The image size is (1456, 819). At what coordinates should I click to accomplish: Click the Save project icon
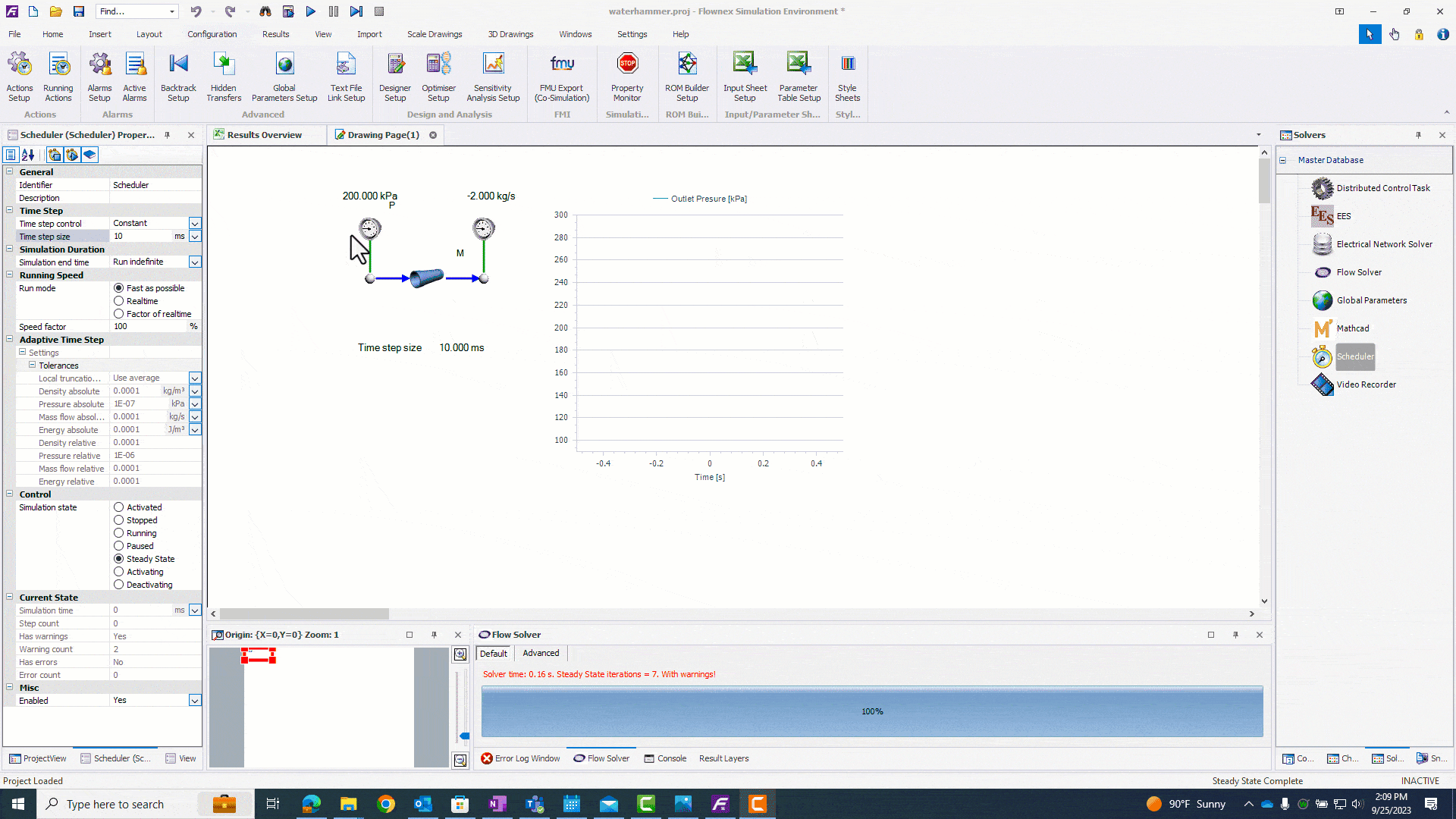pyautogui.click(x=79, y=11)
